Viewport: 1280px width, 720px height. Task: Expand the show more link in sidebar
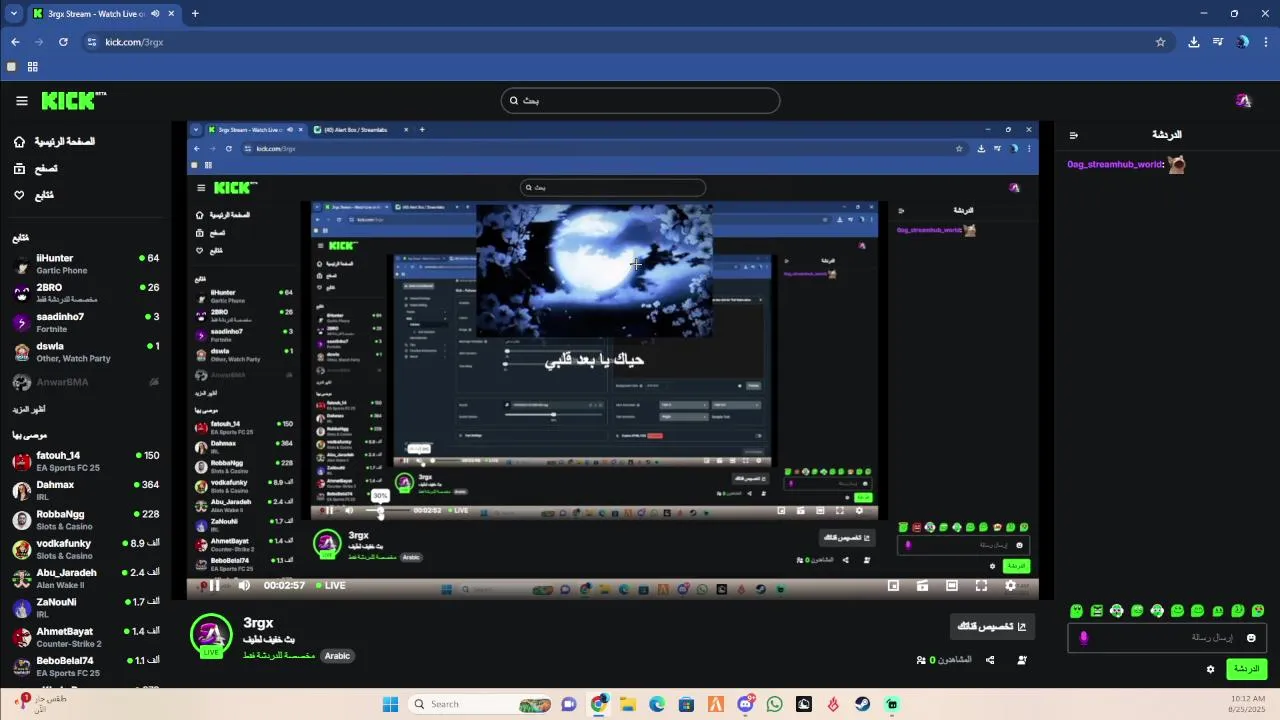29,410
